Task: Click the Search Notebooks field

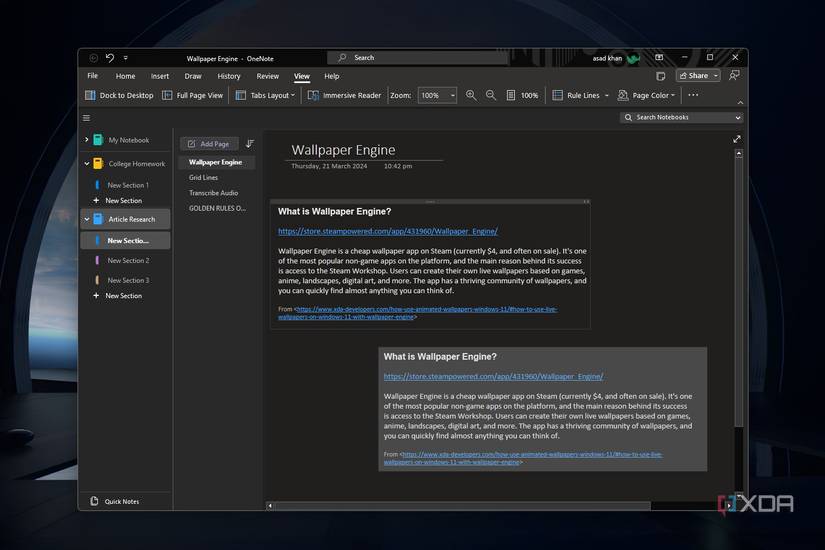Action: (x=677, y=117)
